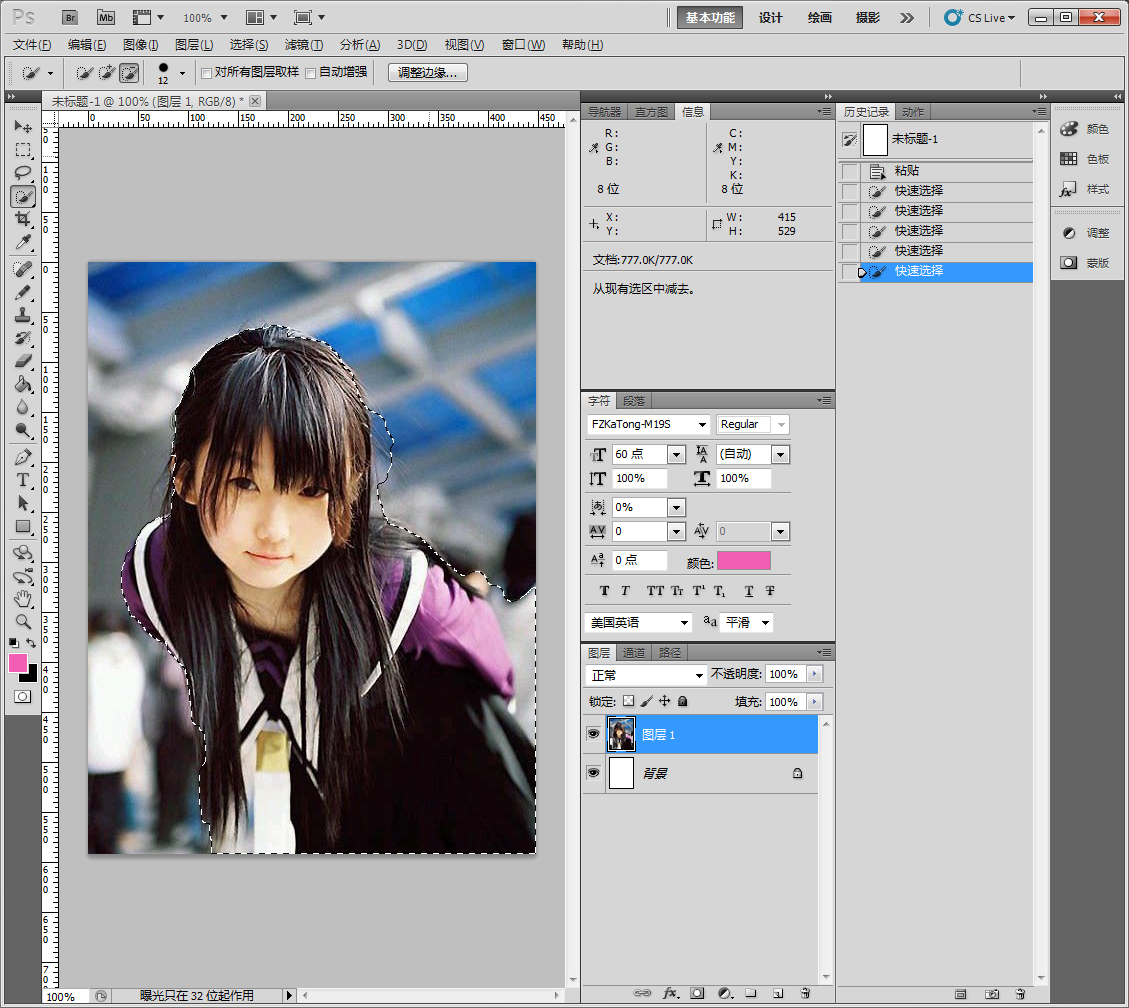Select the Eyedropper tool in the toolbox

[x=23, y=242]
